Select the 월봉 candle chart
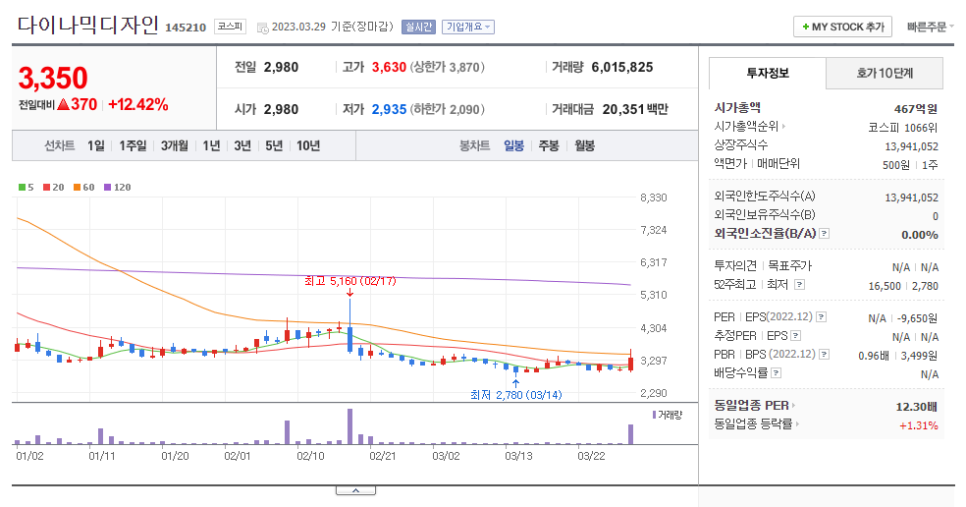The image size is (966, 507). (x=584, y=145)
